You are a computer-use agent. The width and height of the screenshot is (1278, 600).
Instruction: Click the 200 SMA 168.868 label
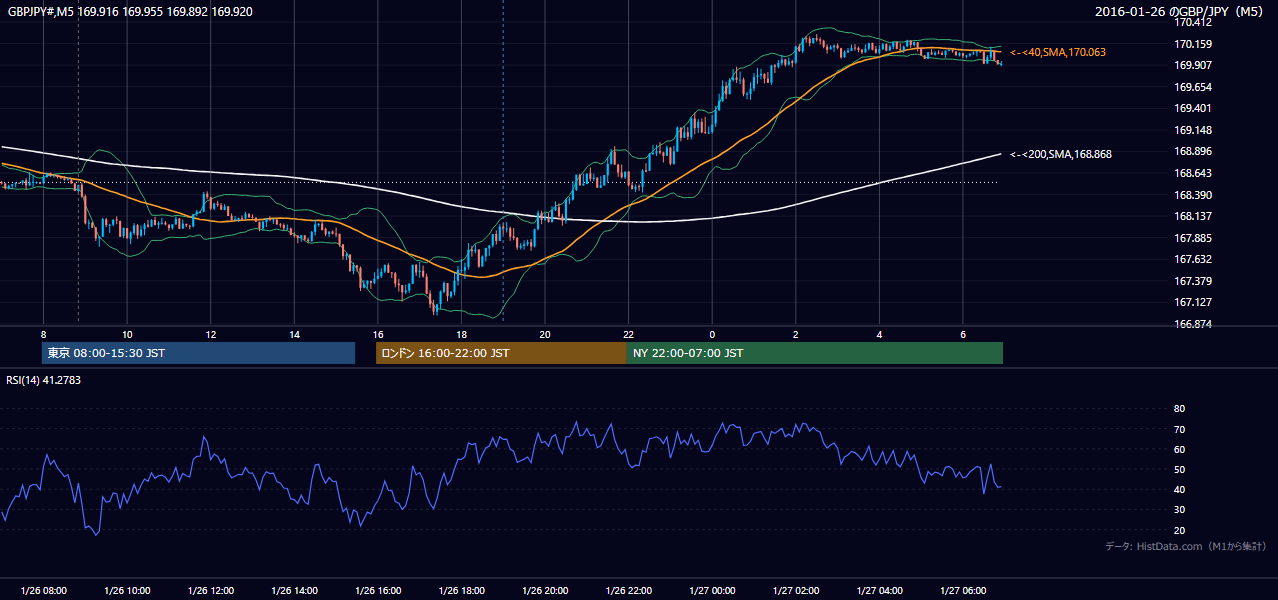tap(1061, 154)
